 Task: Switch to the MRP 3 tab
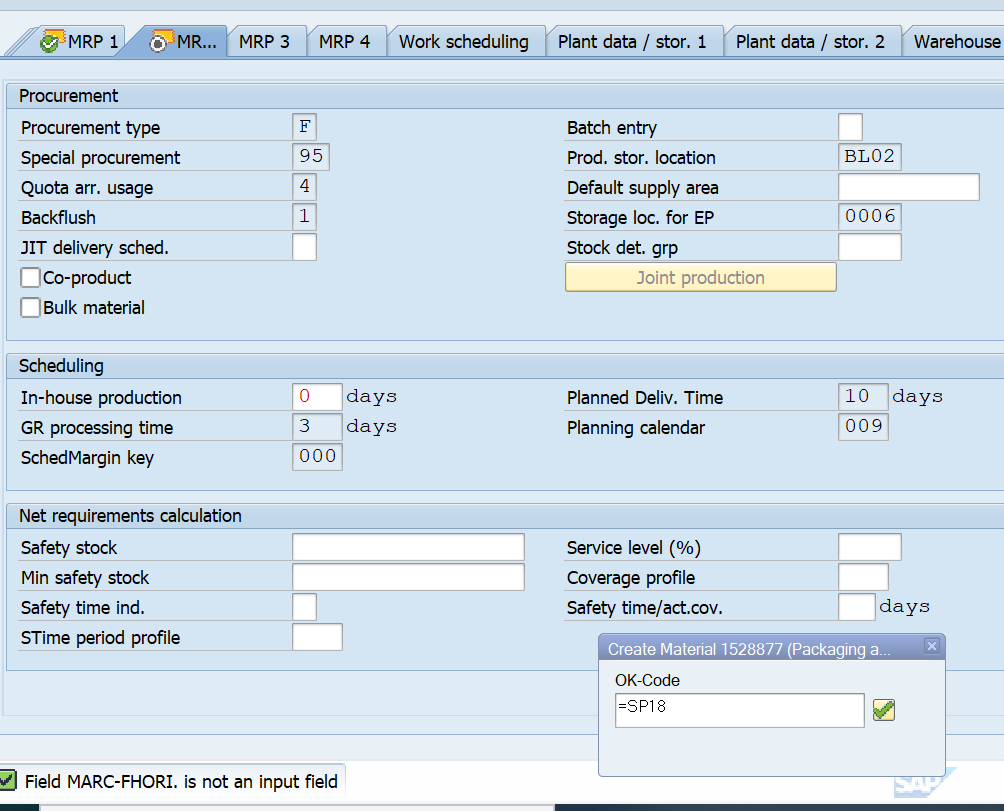[266, 41]
